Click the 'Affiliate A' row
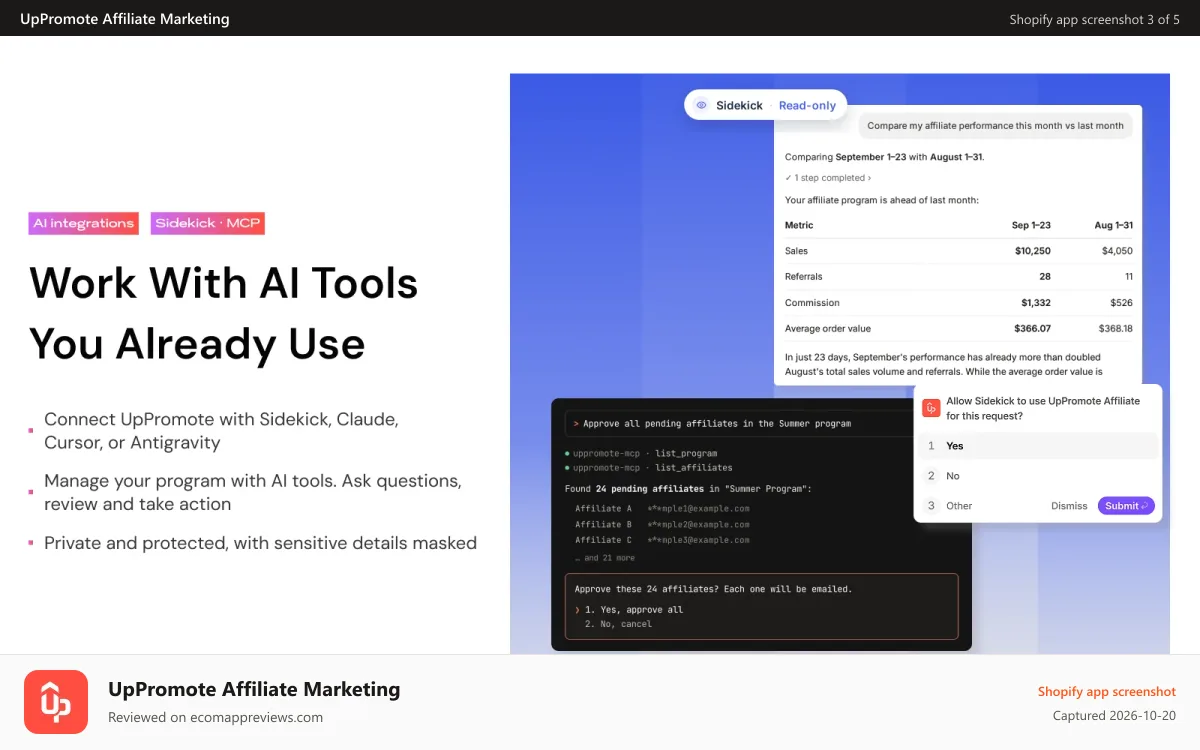The height and width of the screenshot is (750, 1200). [662, 508]
